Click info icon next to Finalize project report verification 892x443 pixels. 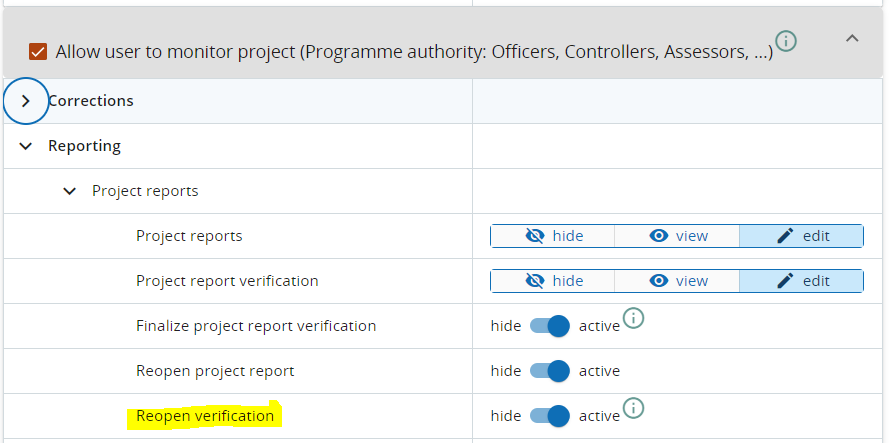click(x=634, y=319)
